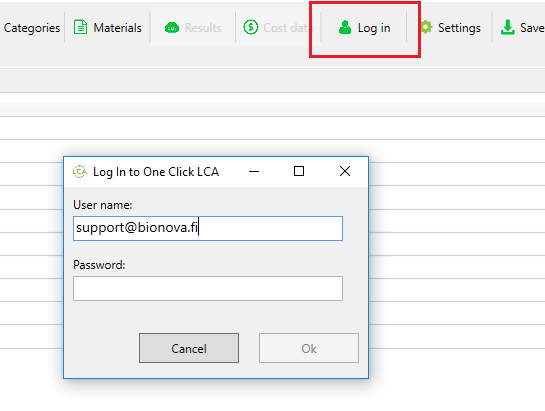Close the Log In to One Click LCA dialog
The width and height of the screenshot is (545, 411).
click(x=345, y=171)
